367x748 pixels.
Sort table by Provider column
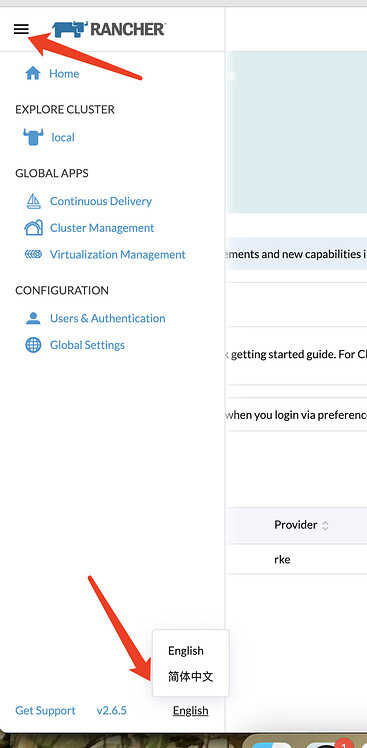302,525
